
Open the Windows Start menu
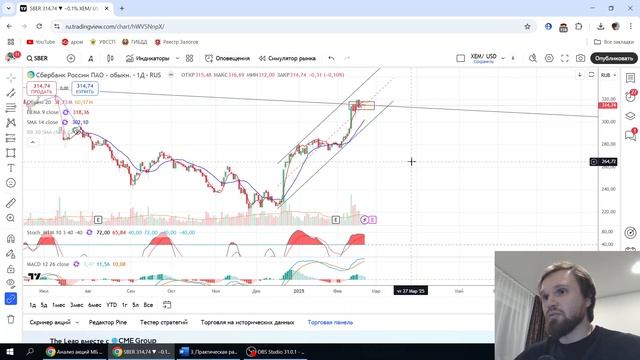pos(10,351)
